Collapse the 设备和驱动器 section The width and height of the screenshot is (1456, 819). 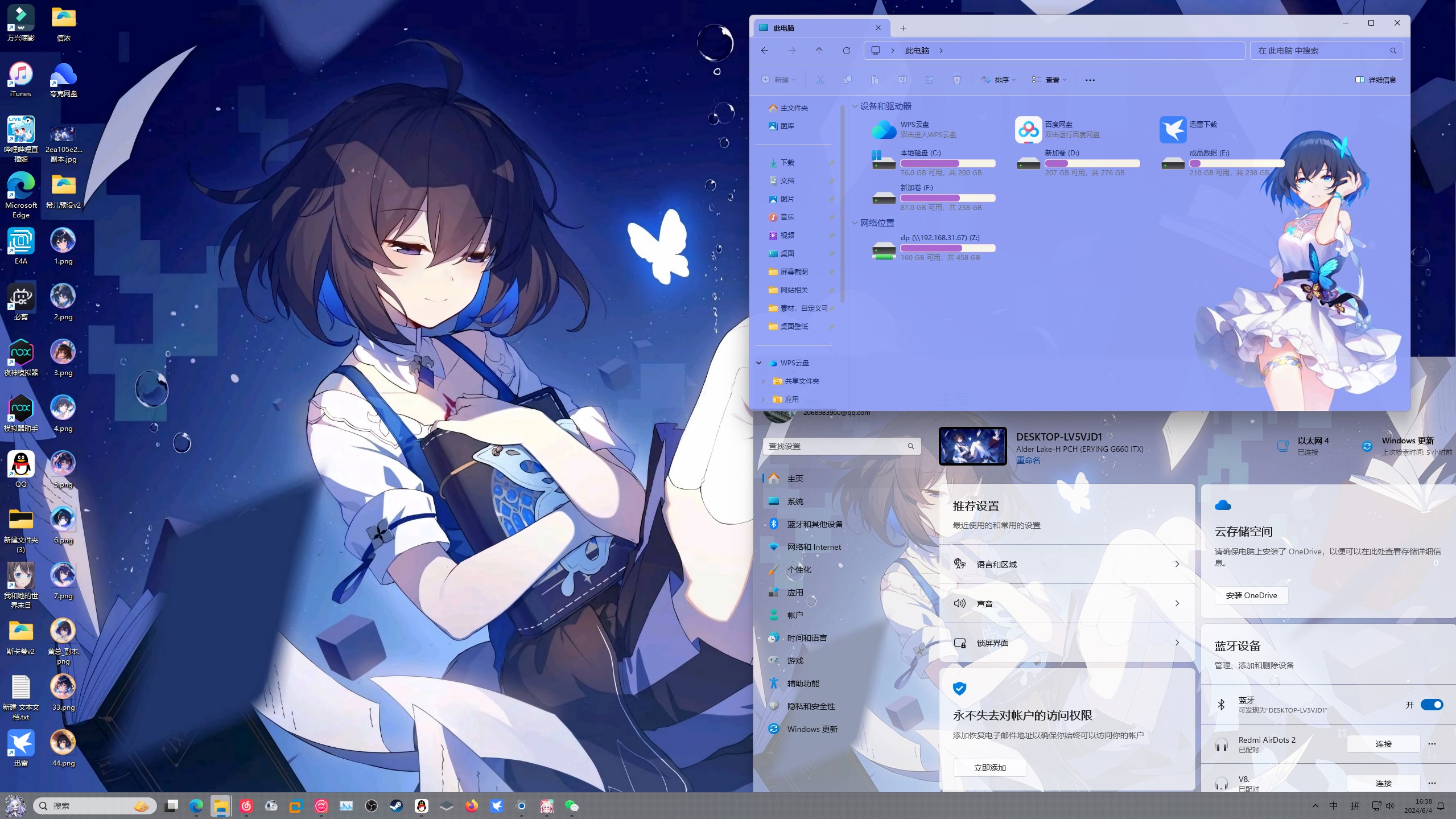(x=855, y=106)
